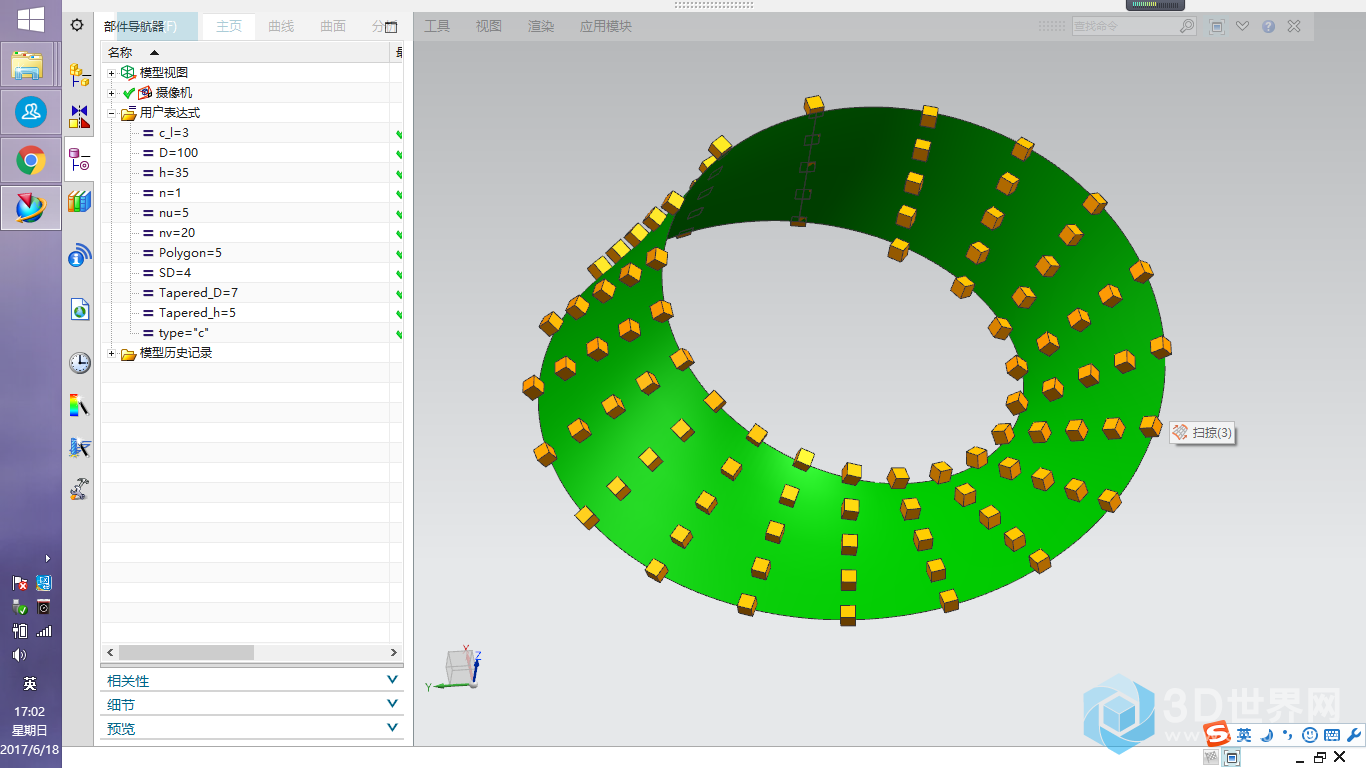The image size is (1366, 768).
Task: Click the navigator horizontal scrollbar thumb
Action: [186, 652]
